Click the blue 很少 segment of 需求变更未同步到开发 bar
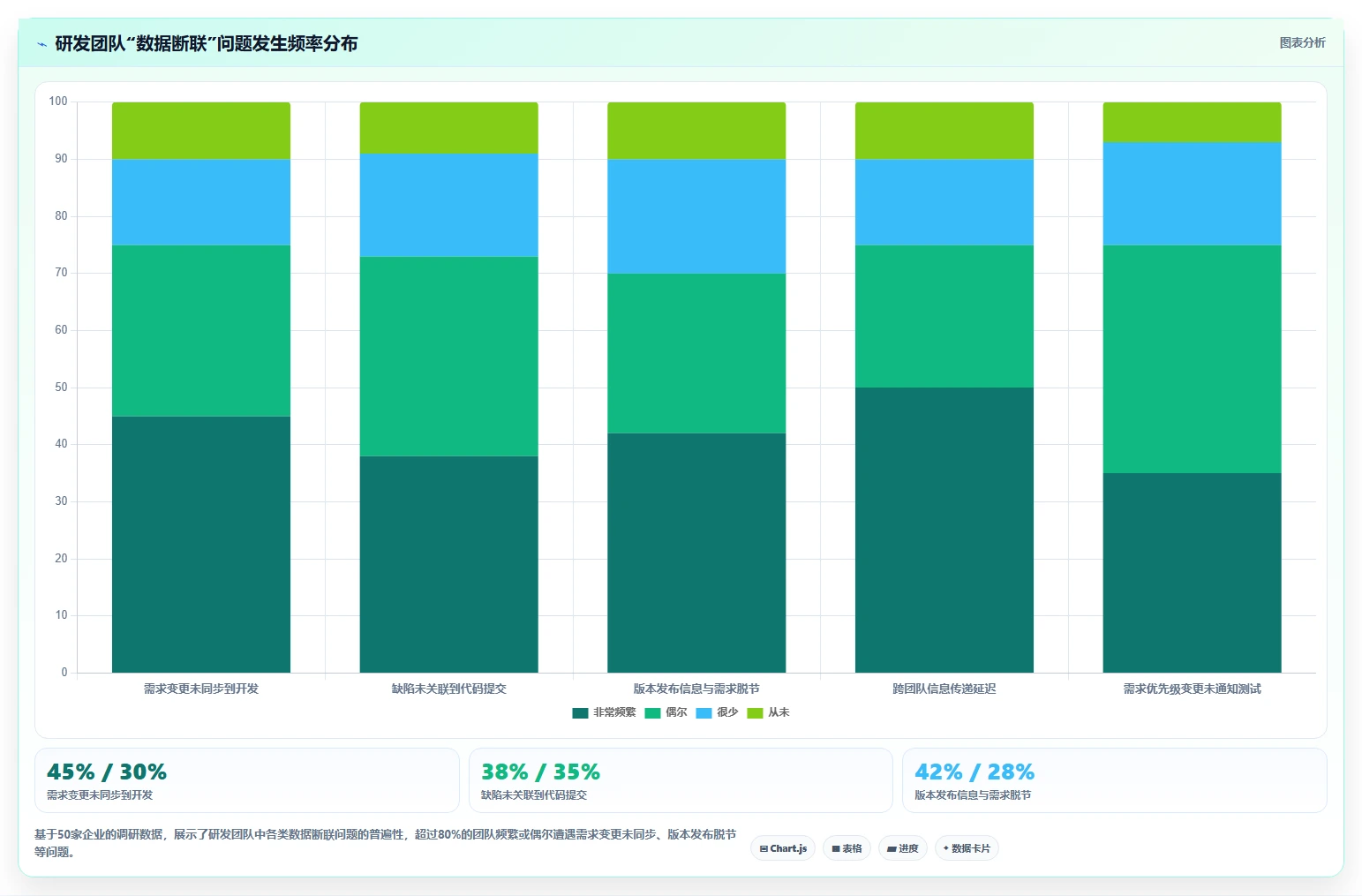Image resolution: width=1362 pixels, height=896 pixels. (x=201, y=202)
